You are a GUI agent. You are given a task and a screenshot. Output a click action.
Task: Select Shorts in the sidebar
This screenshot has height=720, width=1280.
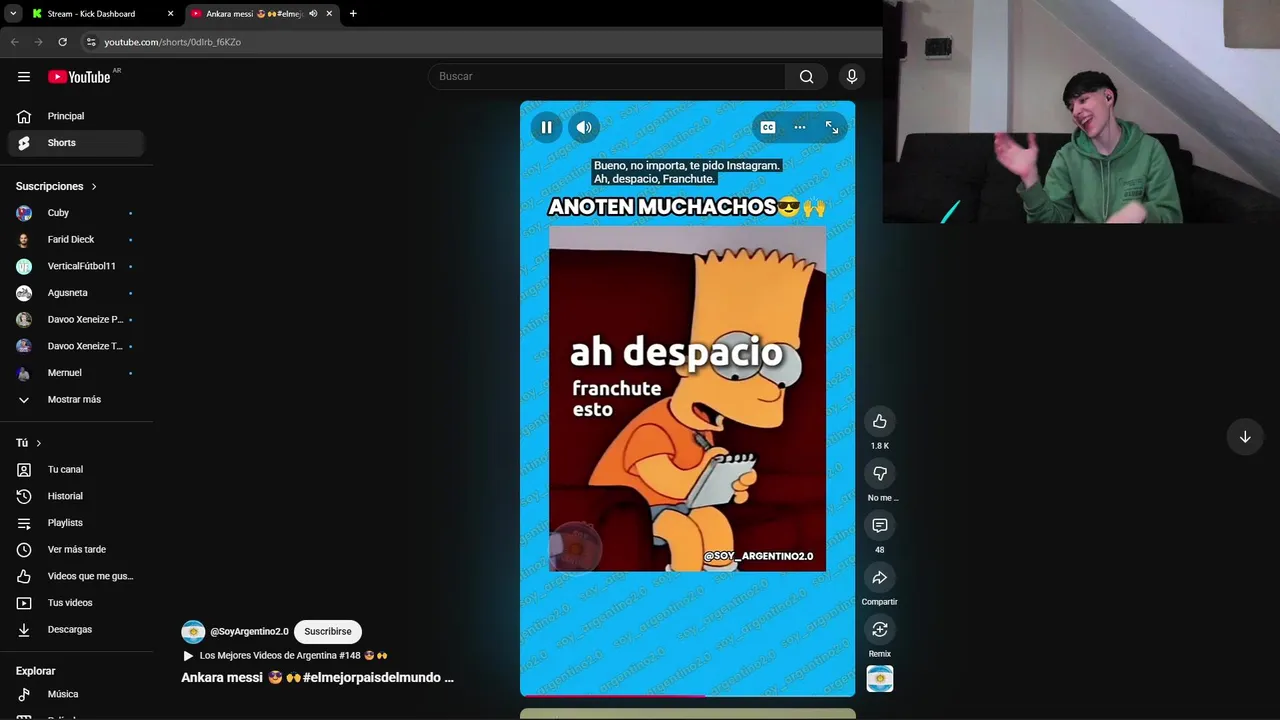[x=77, y=143]
